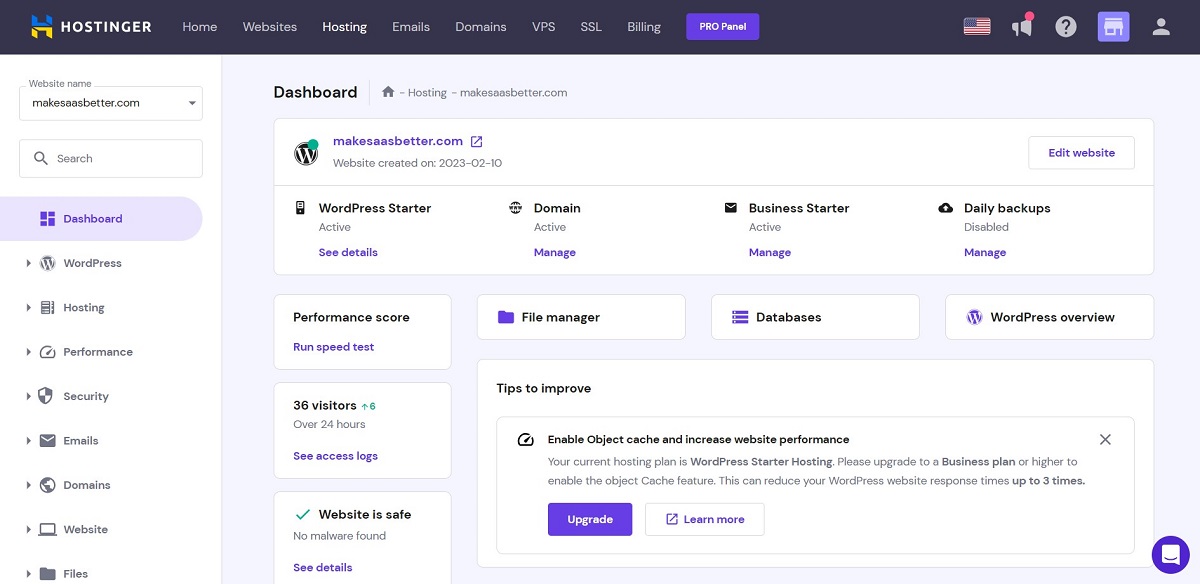Click Run speed test link
This screenshot has width=1200, height=584.
333,347
